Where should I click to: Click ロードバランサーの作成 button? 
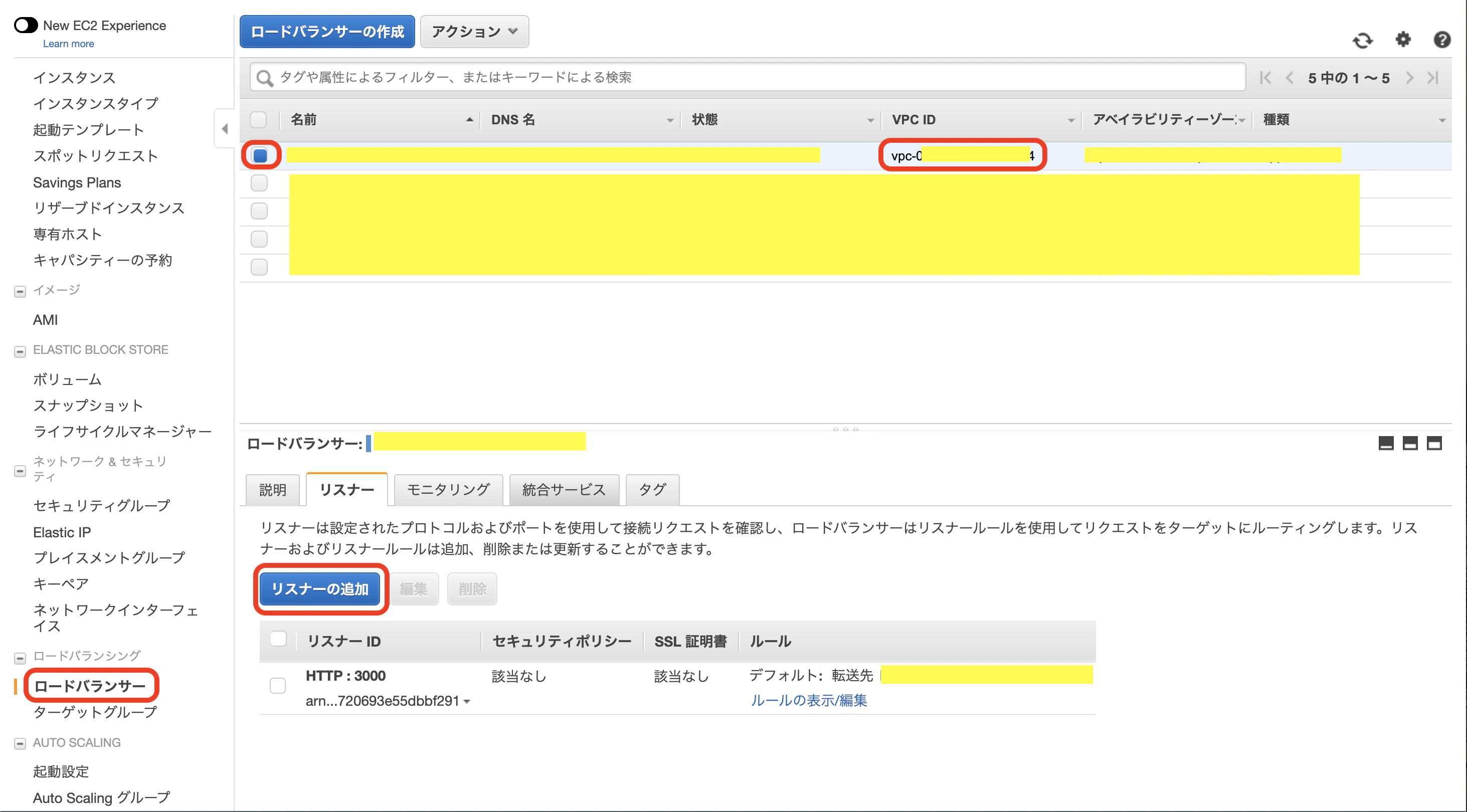[327, 31]
